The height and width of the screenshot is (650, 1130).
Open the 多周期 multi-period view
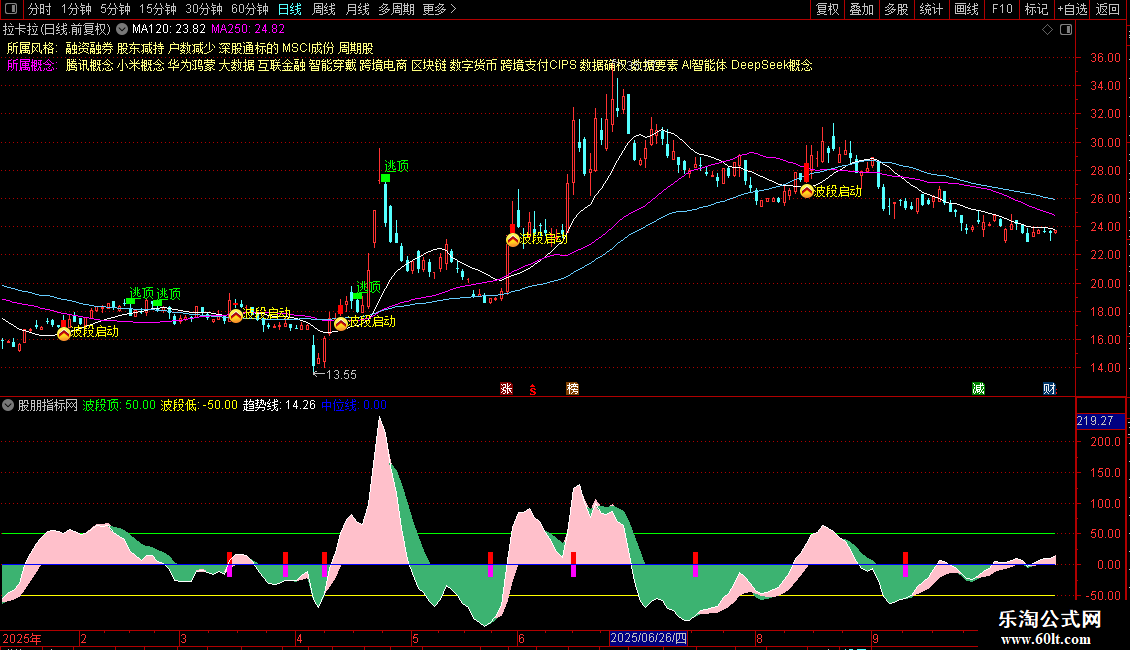coord(396,9)
